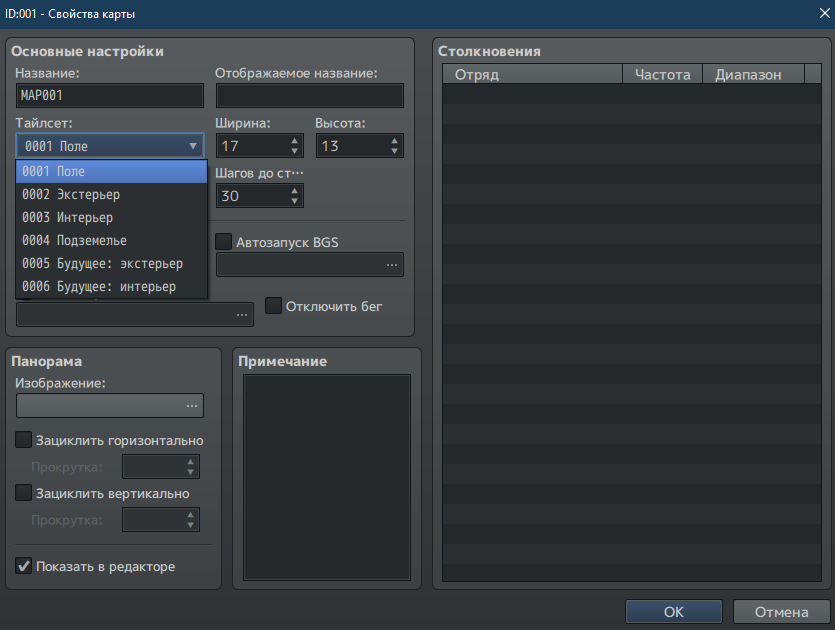Decrease Шагов до столкновения value
835x630 pixels.
coord(294,201)
